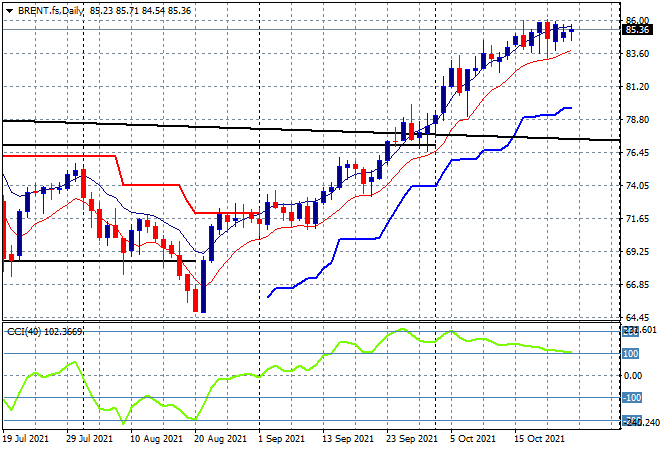Click the triangle arrow before BRENT.fs

(9, 11)
